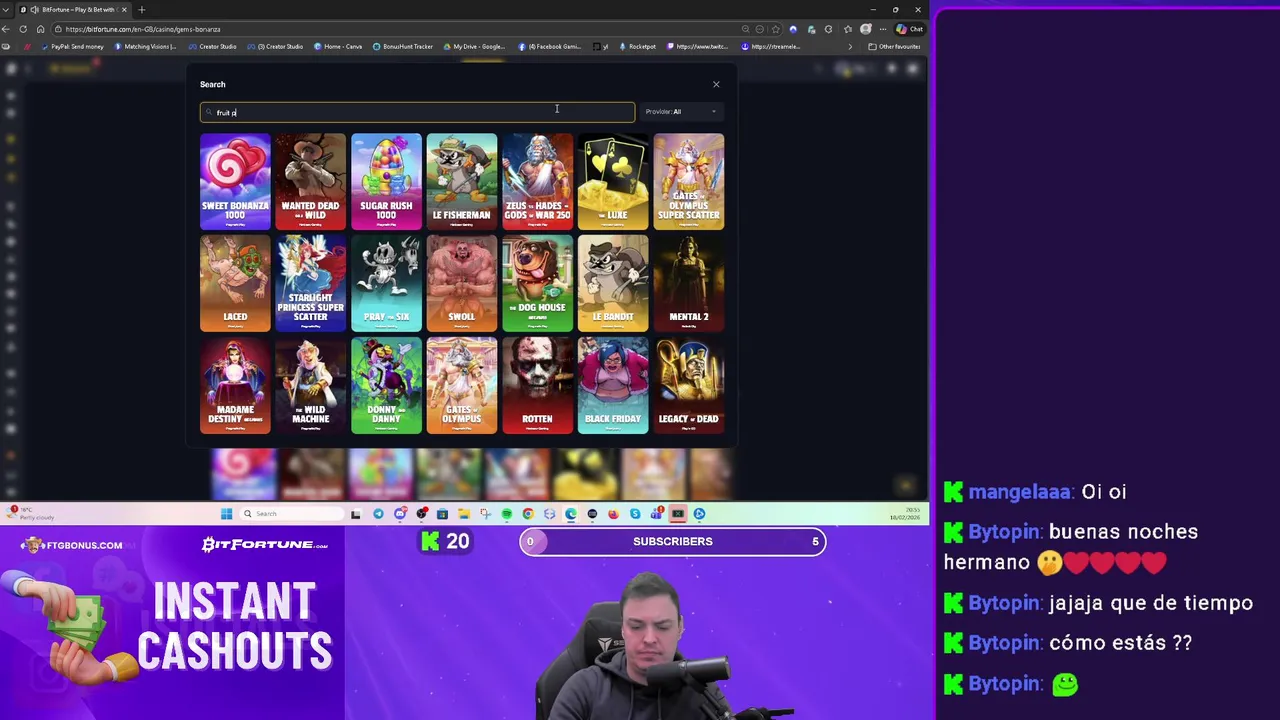The image size is (1280, 720).
Task: Select The Dog House Megaways
Action: coord(537,284)
